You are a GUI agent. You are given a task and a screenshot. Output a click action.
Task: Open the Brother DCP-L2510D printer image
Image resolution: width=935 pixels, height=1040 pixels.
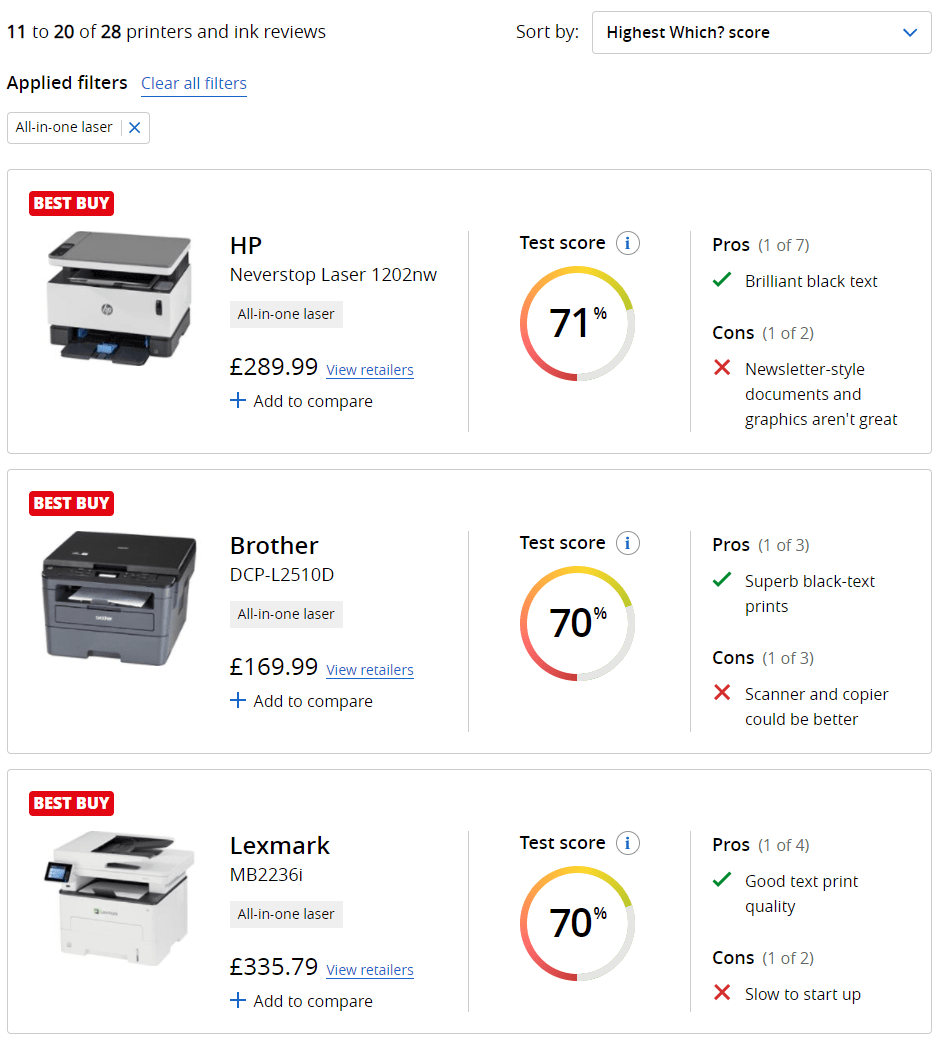pos(118,597)
